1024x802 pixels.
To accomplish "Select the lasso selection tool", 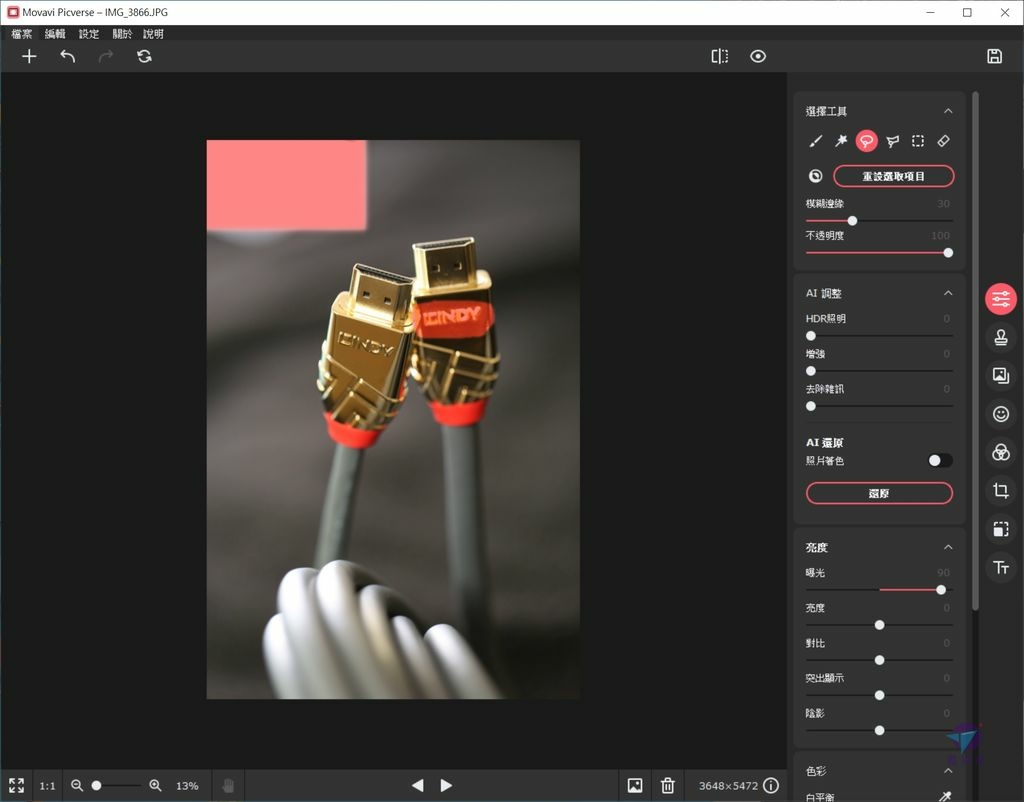I will (867, 140).
